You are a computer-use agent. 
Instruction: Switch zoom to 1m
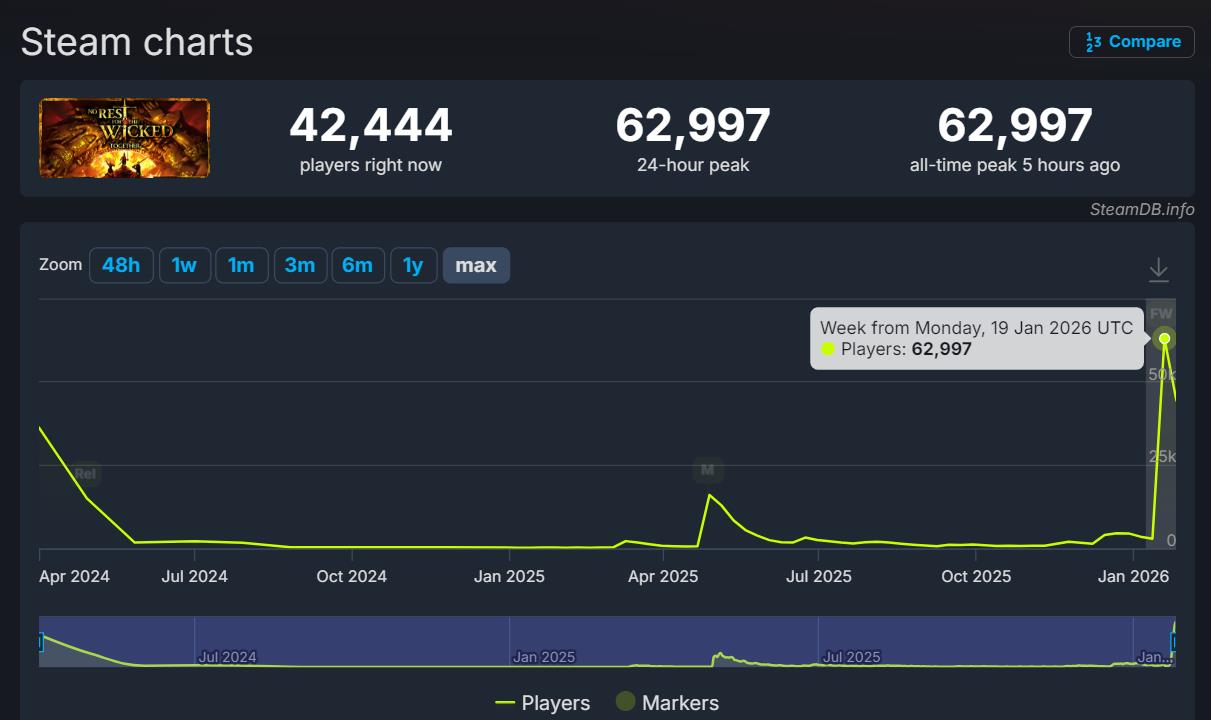(x=241, y=265)
